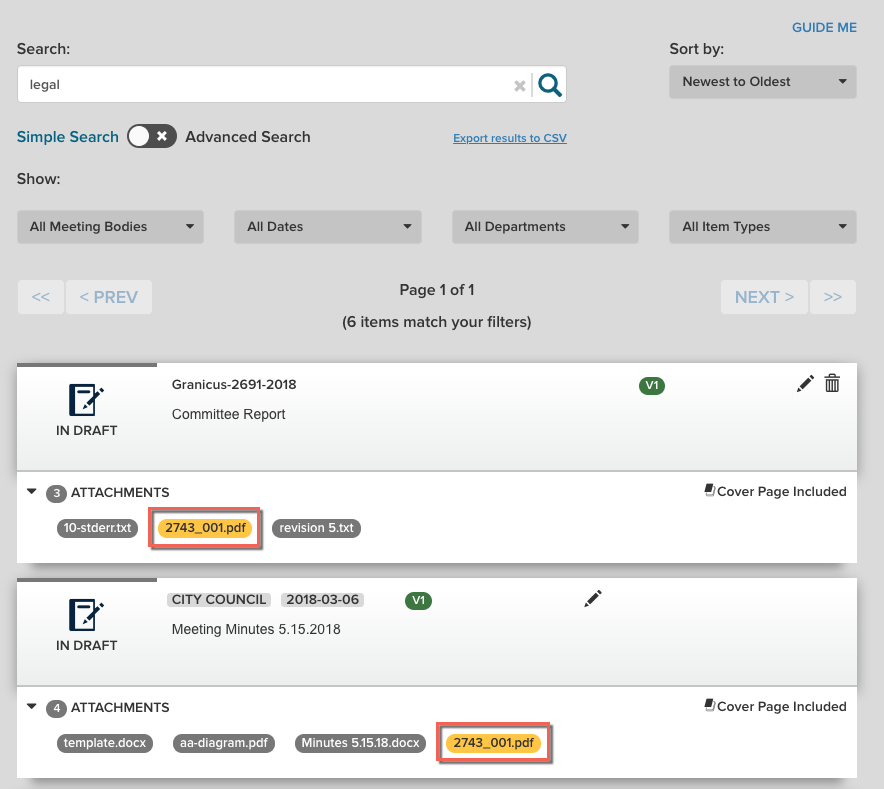Collapse attachments of Granicus-2691-2018
This screenshot has height=789, width=884.
31,492
